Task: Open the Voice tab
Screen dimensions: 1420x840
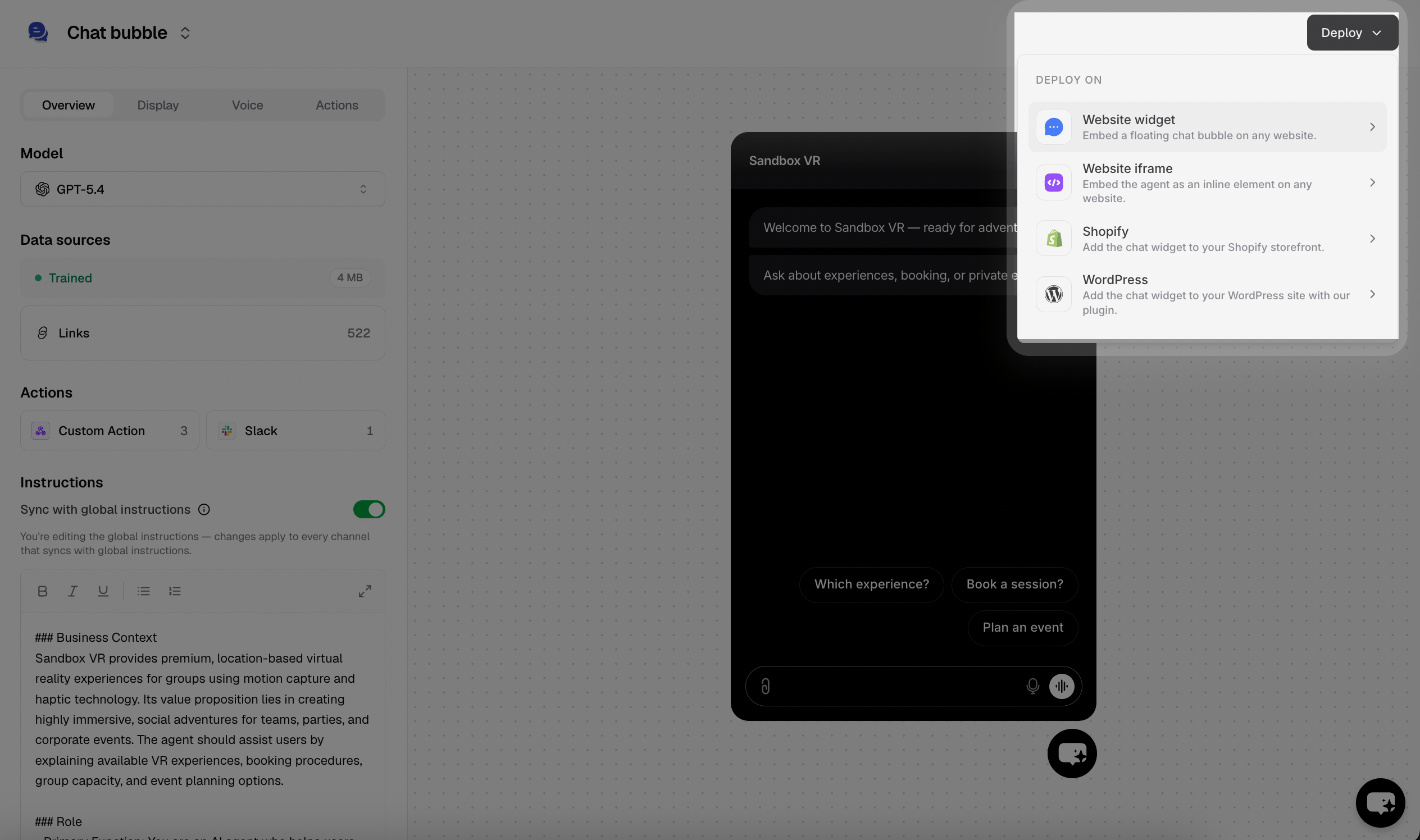Action: [x=247, y=106]
